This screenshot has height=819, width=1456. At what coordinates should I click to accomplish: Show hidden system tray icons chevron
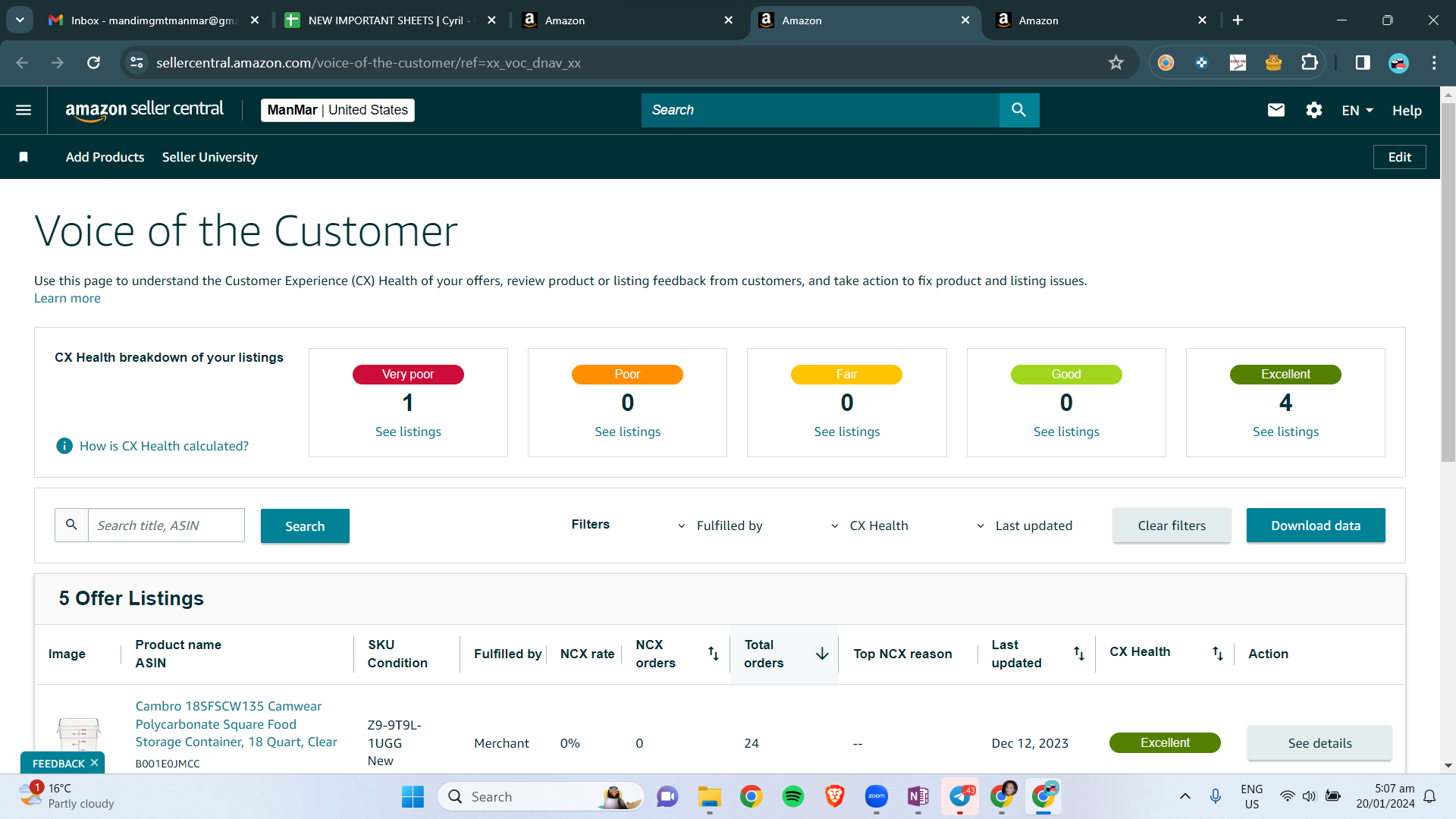[1185, 796]
